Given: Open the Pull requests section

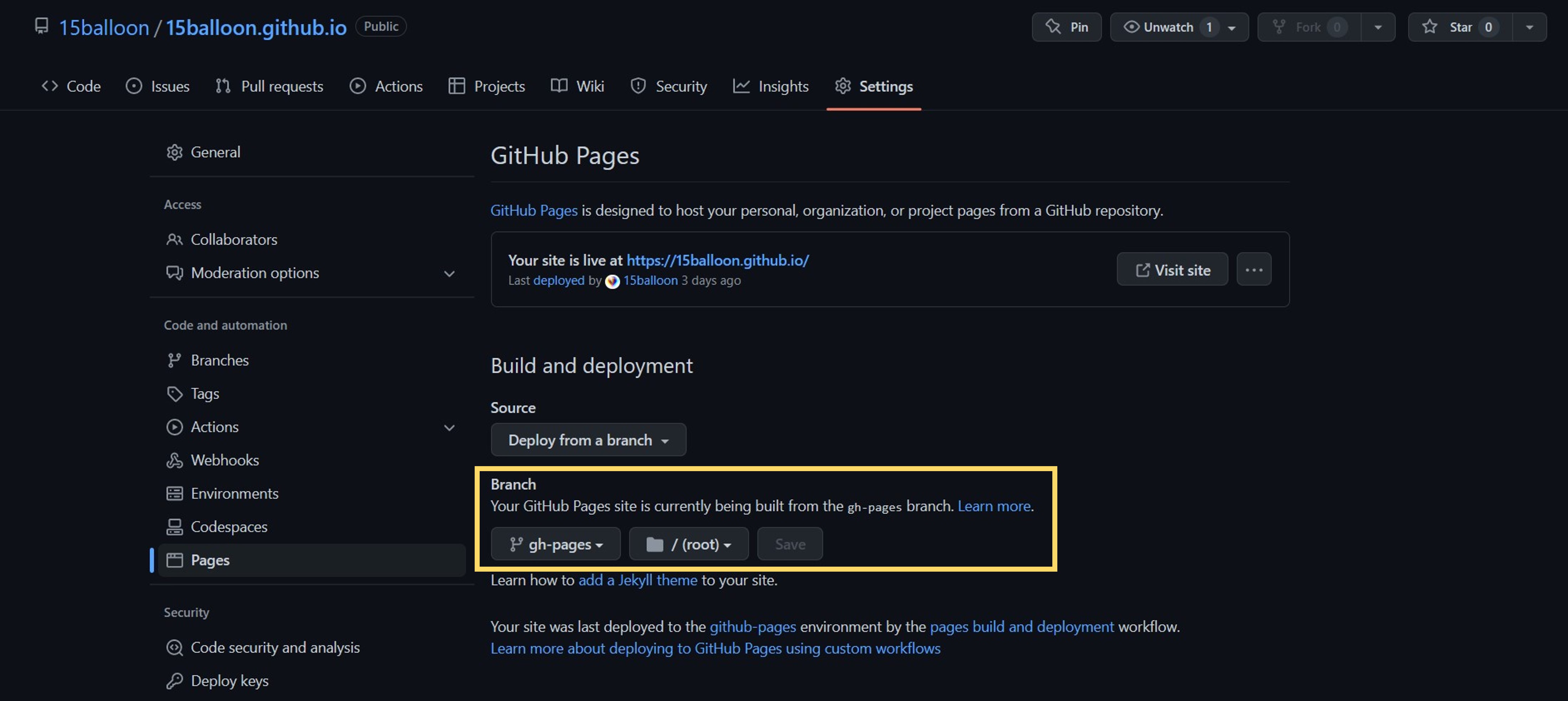Looking at the screenshot, I should tap(270, 86).
